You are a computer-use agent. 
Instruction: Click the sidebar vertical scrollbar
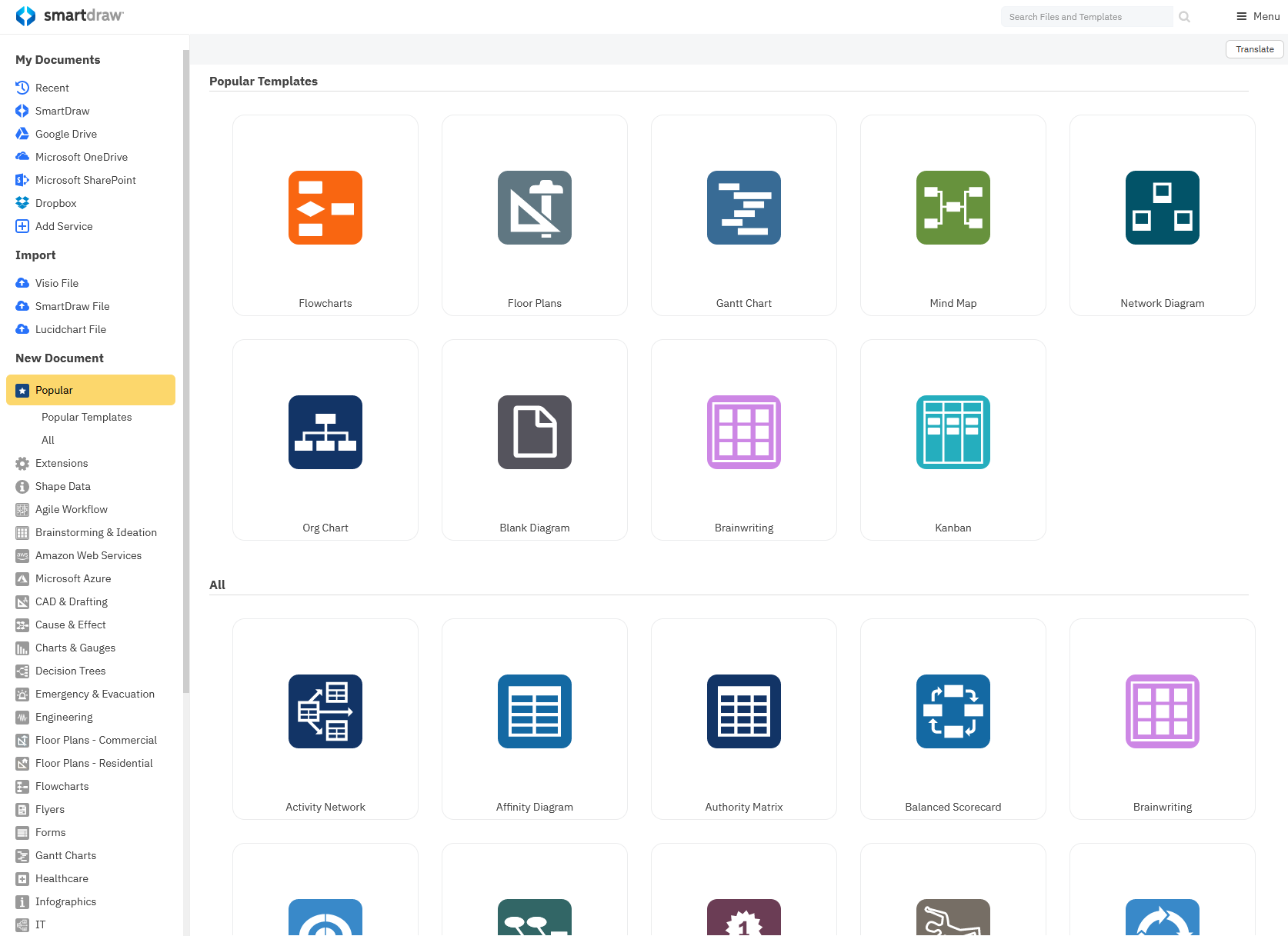(x=186, y=369)
